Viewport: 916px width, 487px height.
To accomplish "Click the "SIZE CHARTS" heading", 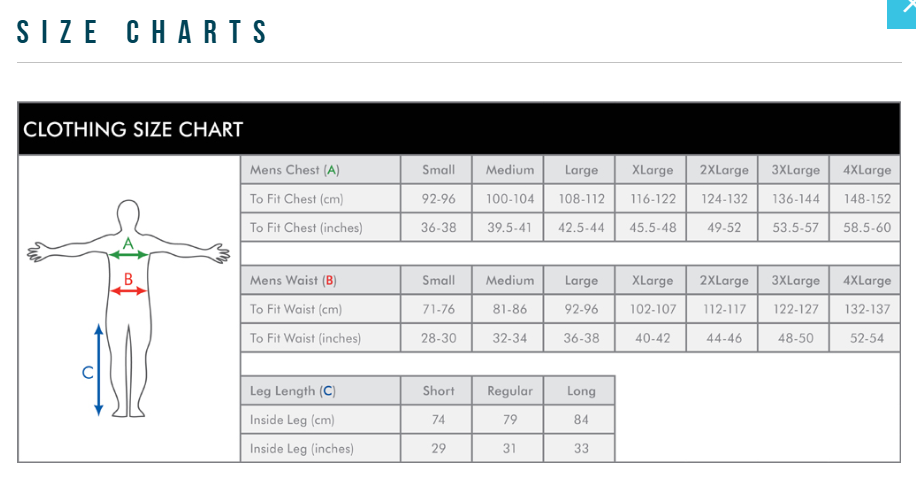I will point(144,33).
